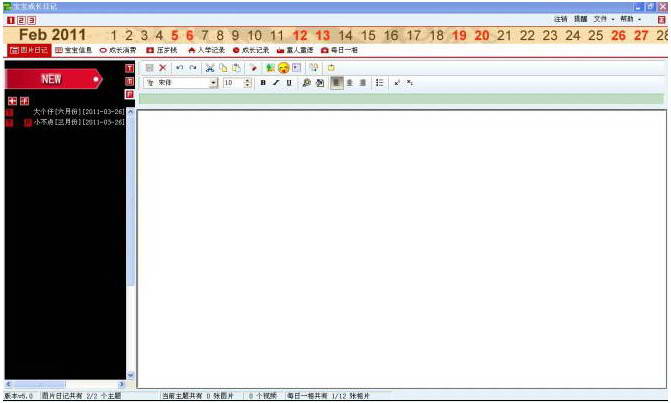Image resolution: width=671 pixels, height=403 pixels.
Task: Switch to the 入学记录 tab
Action: pyautogui.click(x=206, y=50)
